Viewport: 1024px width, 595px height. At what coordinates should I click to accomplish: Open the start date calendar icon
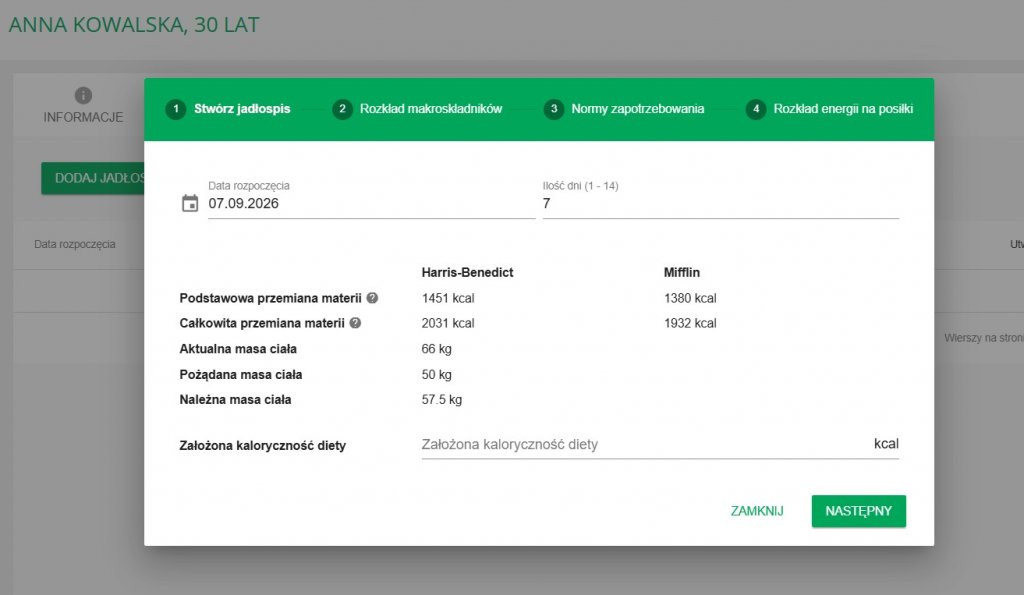pyautogui.click(x=189, y=203)
